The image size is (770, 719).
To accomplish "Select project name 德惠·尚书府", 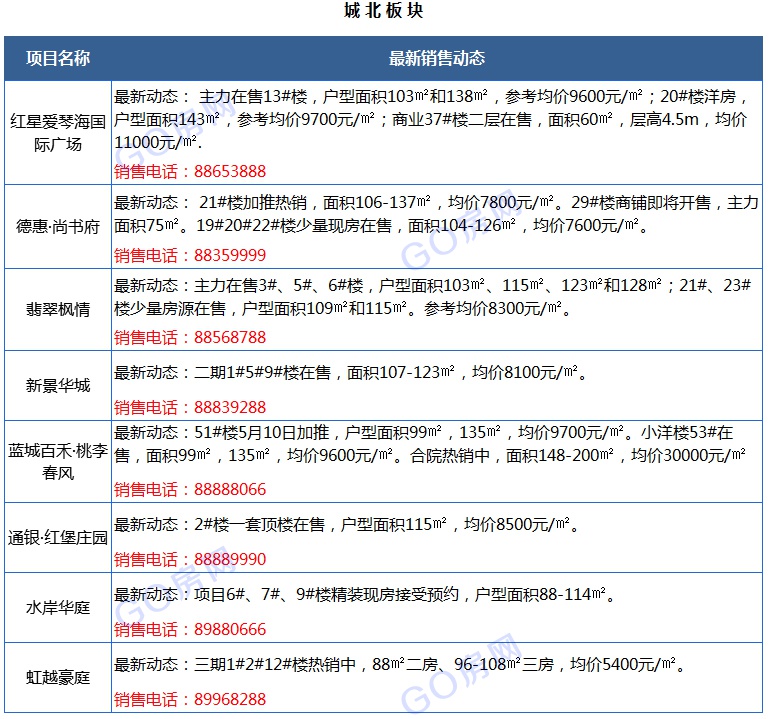I will (x=58, y=227).
